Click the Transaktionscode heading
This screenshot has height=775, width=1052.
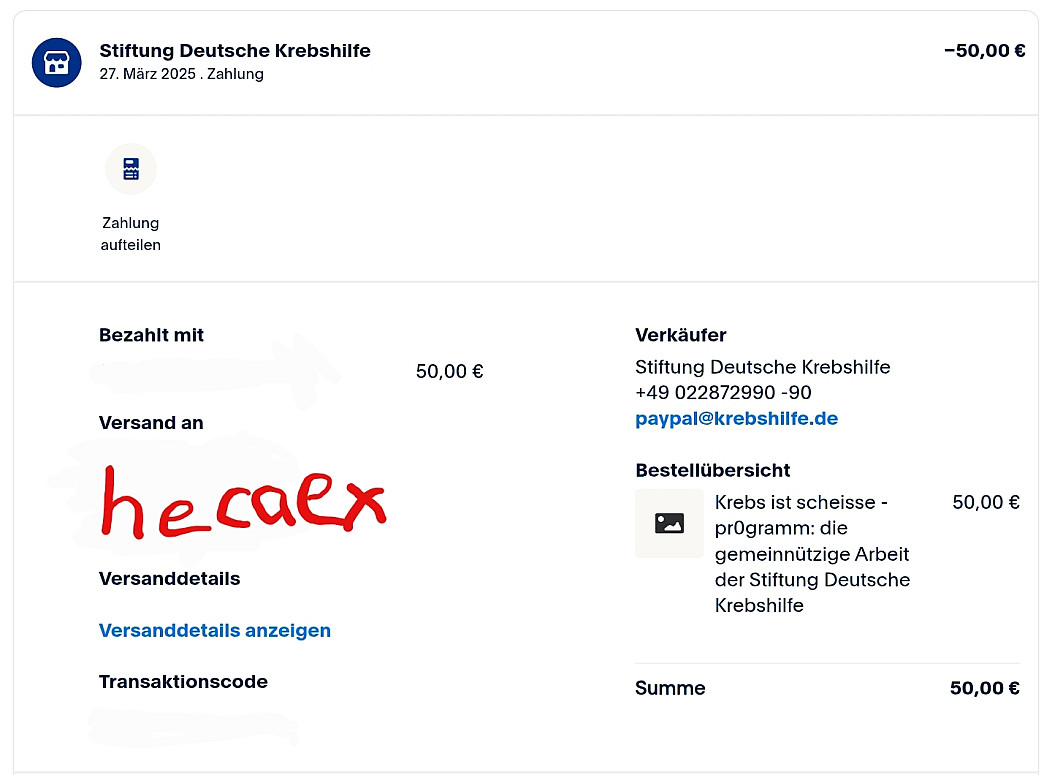(x=183, y=682)
